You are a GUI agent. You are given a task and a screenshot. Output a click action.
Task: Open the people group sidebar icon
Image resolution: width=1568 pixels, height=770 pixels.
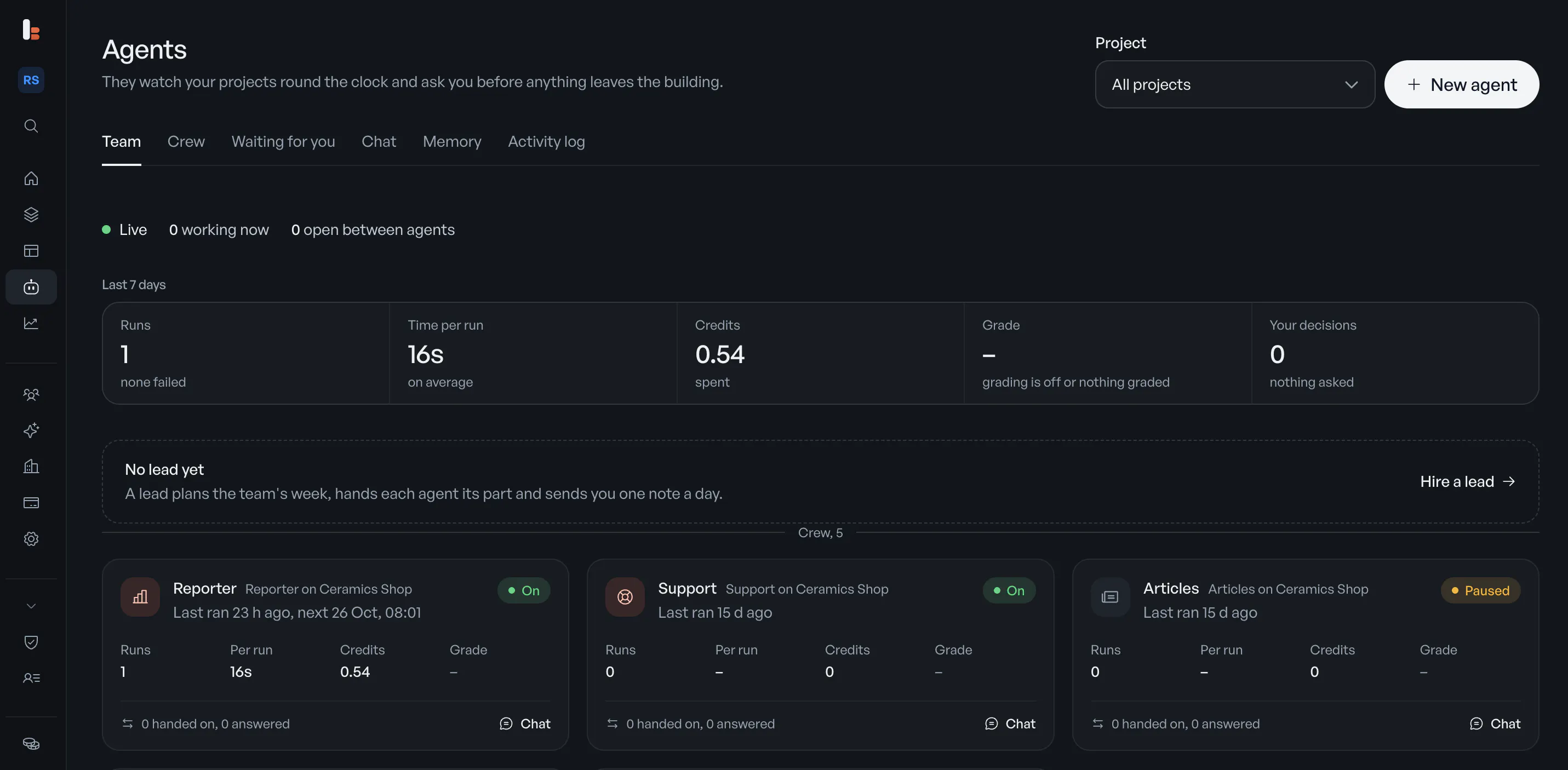[x=31, y=394]
